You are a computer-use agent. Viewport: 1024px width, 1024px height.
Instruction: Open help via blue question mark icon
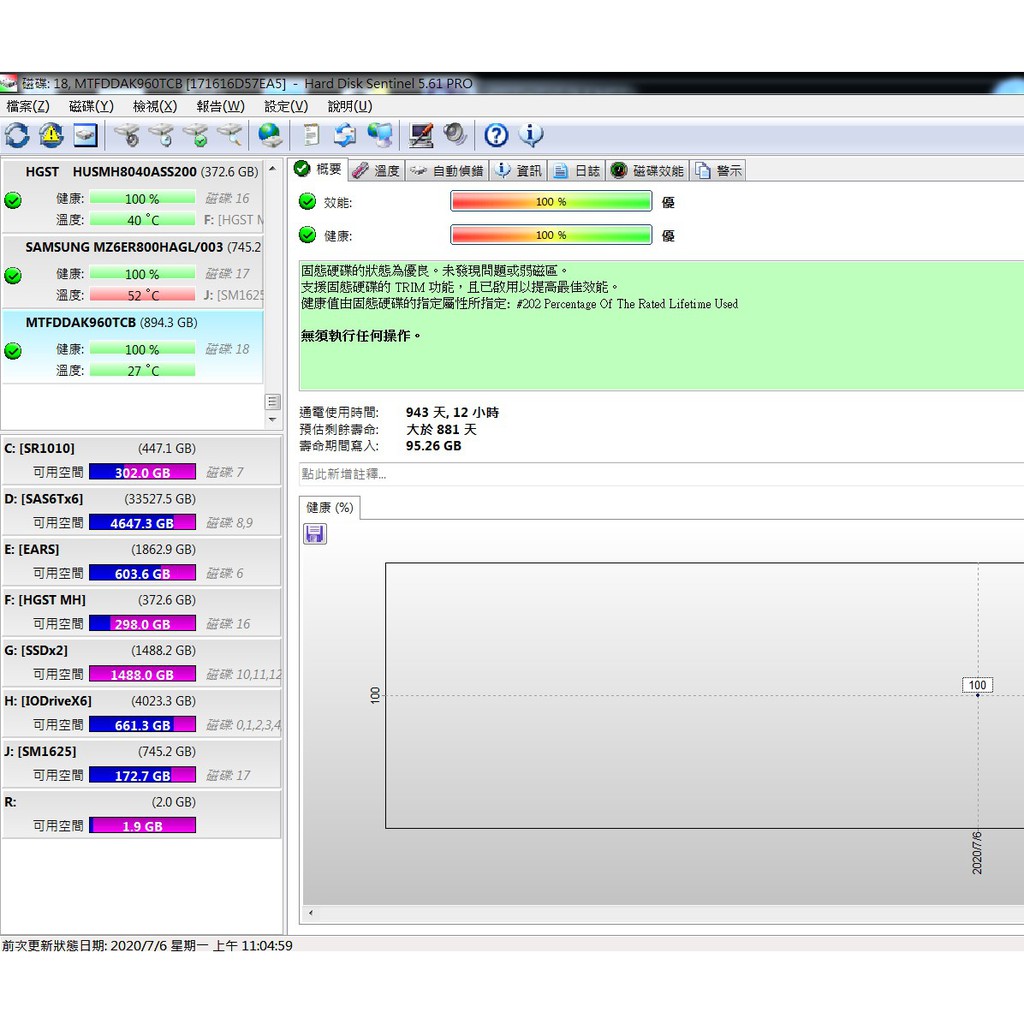coord(496,135)
